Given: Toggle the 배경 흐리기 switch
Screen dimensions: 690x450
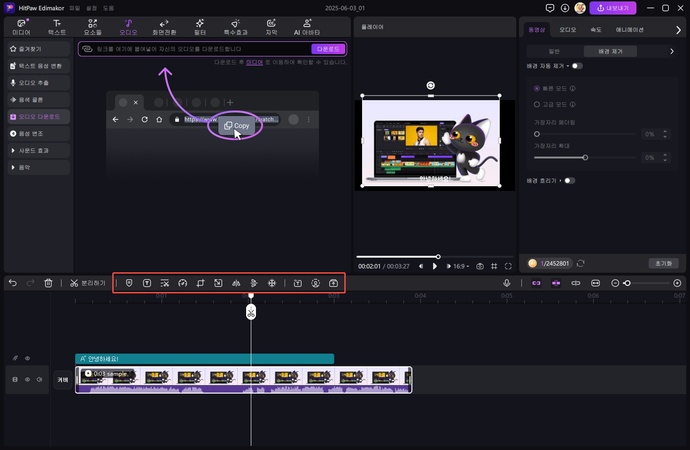Looking at the screenshot, I should click(570, 181).
